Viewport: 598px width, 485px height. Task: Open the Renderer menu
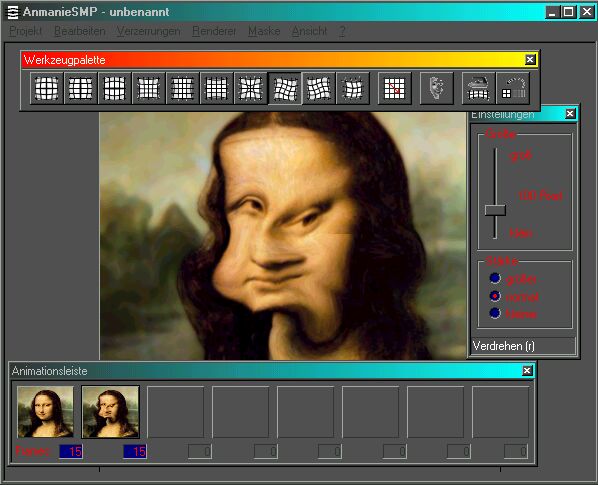[x=214, y=31]
